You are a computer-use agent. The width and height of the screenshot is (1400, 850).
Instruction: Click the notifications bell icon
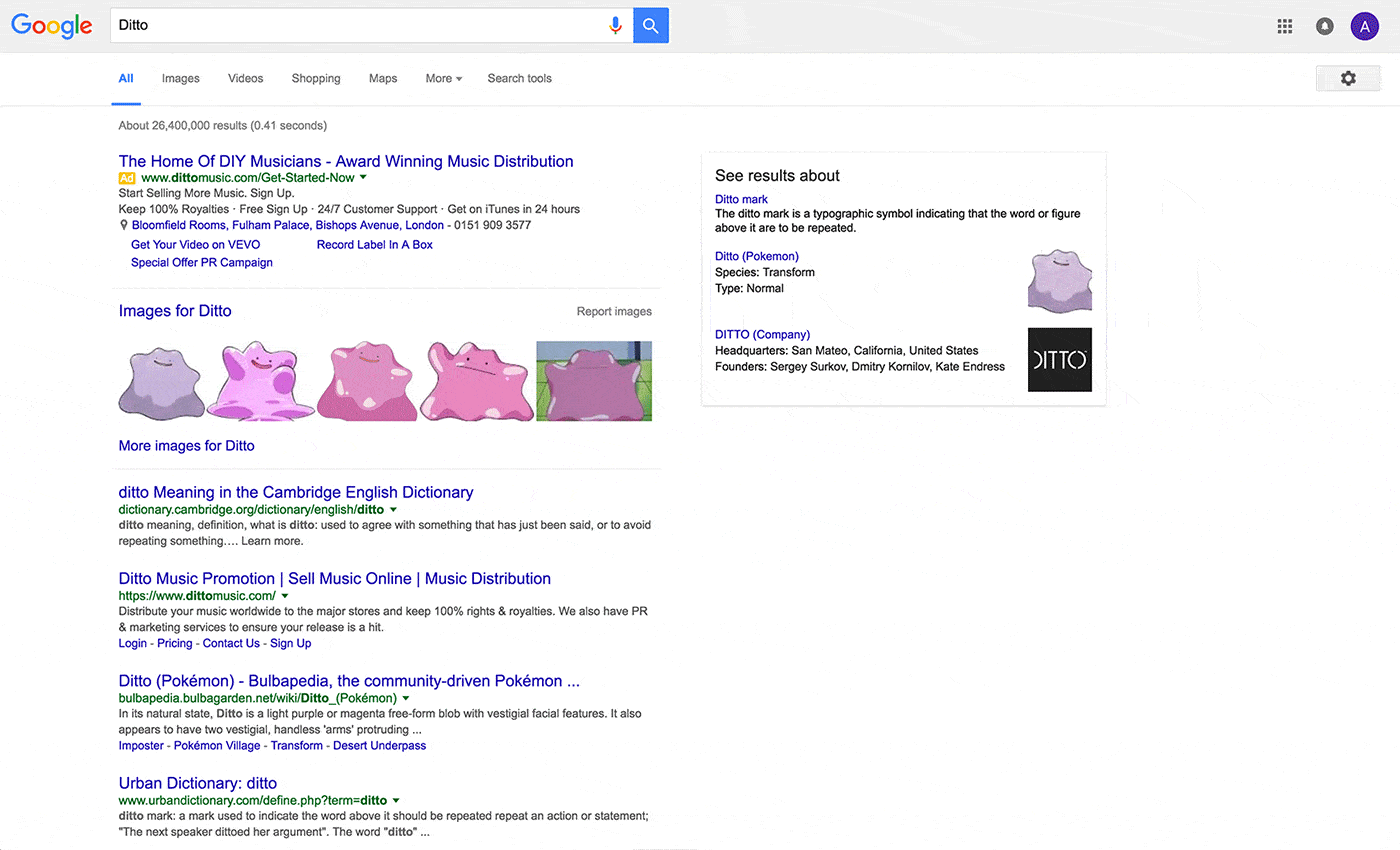tap(1324, 25)
